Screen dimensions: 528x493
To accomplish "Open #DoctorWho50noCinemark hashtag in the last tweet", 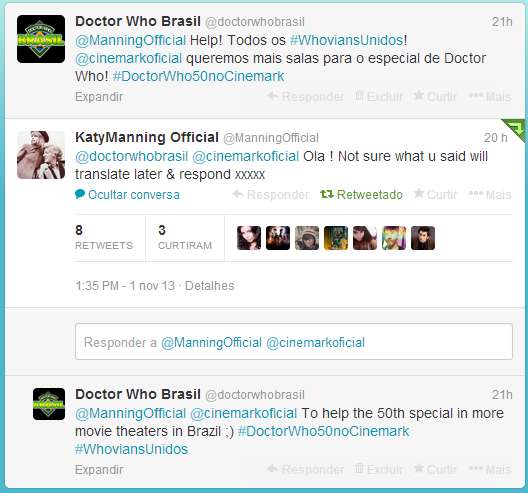I will pos(323,431).
